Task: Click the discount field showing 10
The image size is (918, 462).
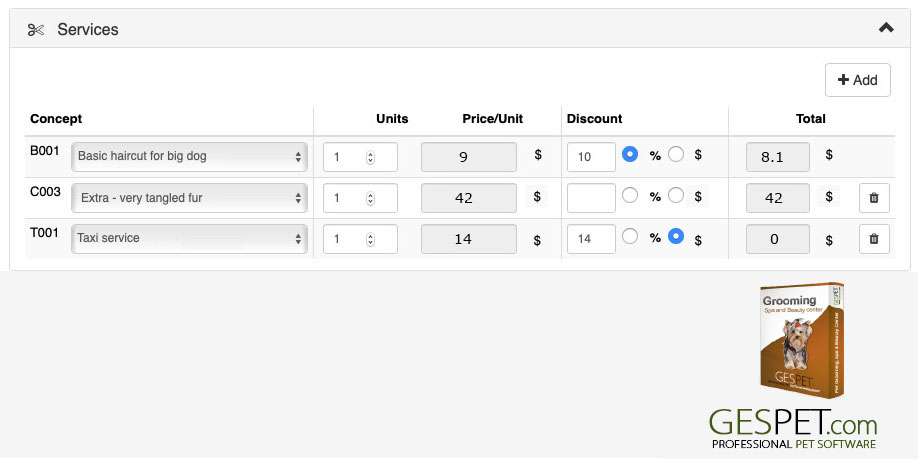Action: (591, 157)
